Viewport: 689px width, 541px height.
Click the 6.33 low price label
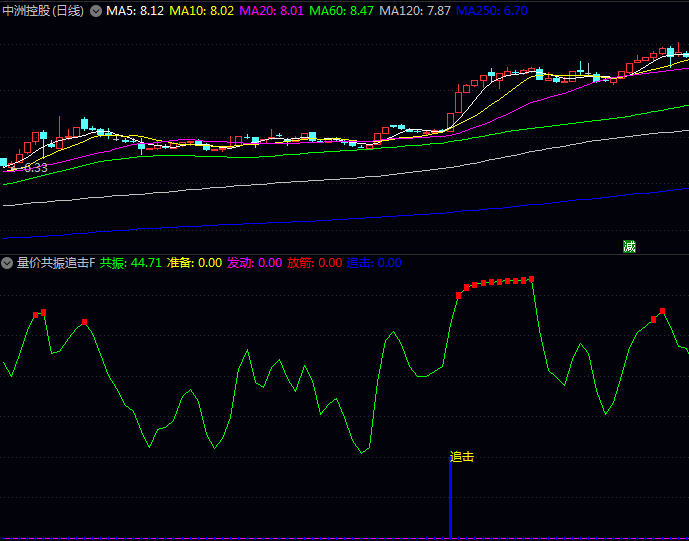pyautogui.click(x=35, y=168)
